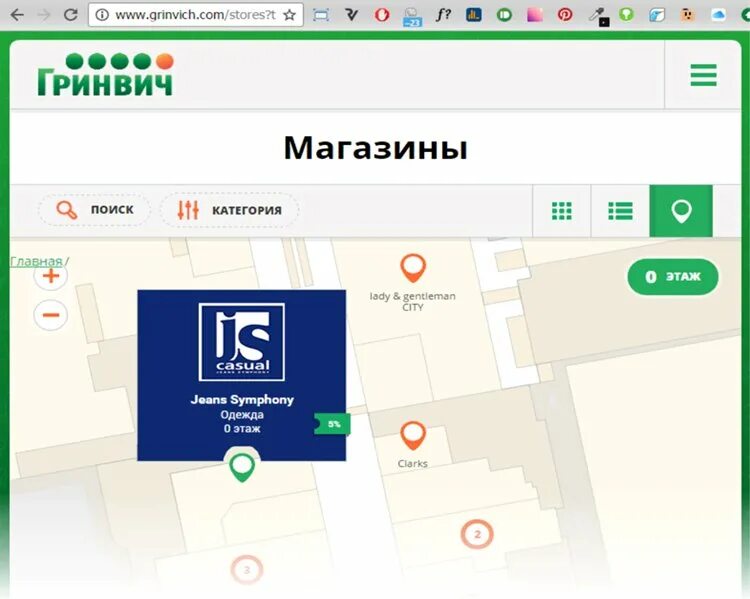Click the chat bubble extension with badge
750x599 pixels.
coord(412,16)
